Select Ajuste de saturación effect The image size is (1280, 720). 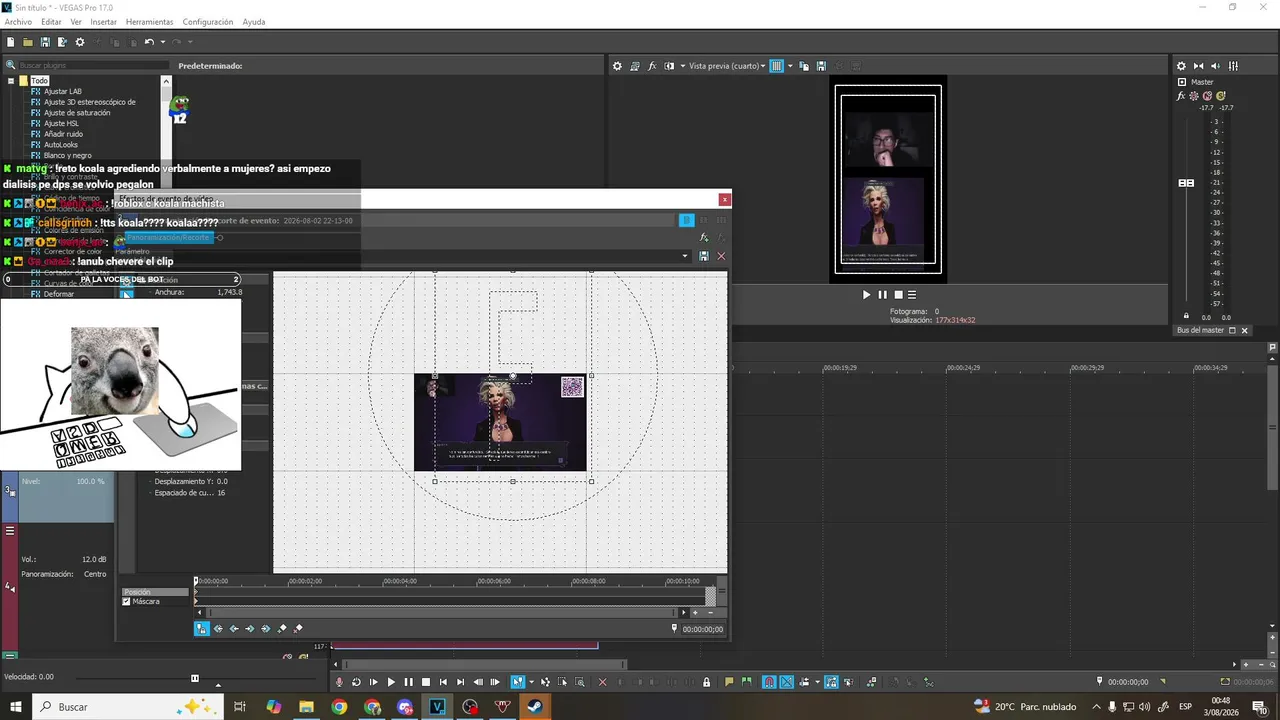pos(77,113)
